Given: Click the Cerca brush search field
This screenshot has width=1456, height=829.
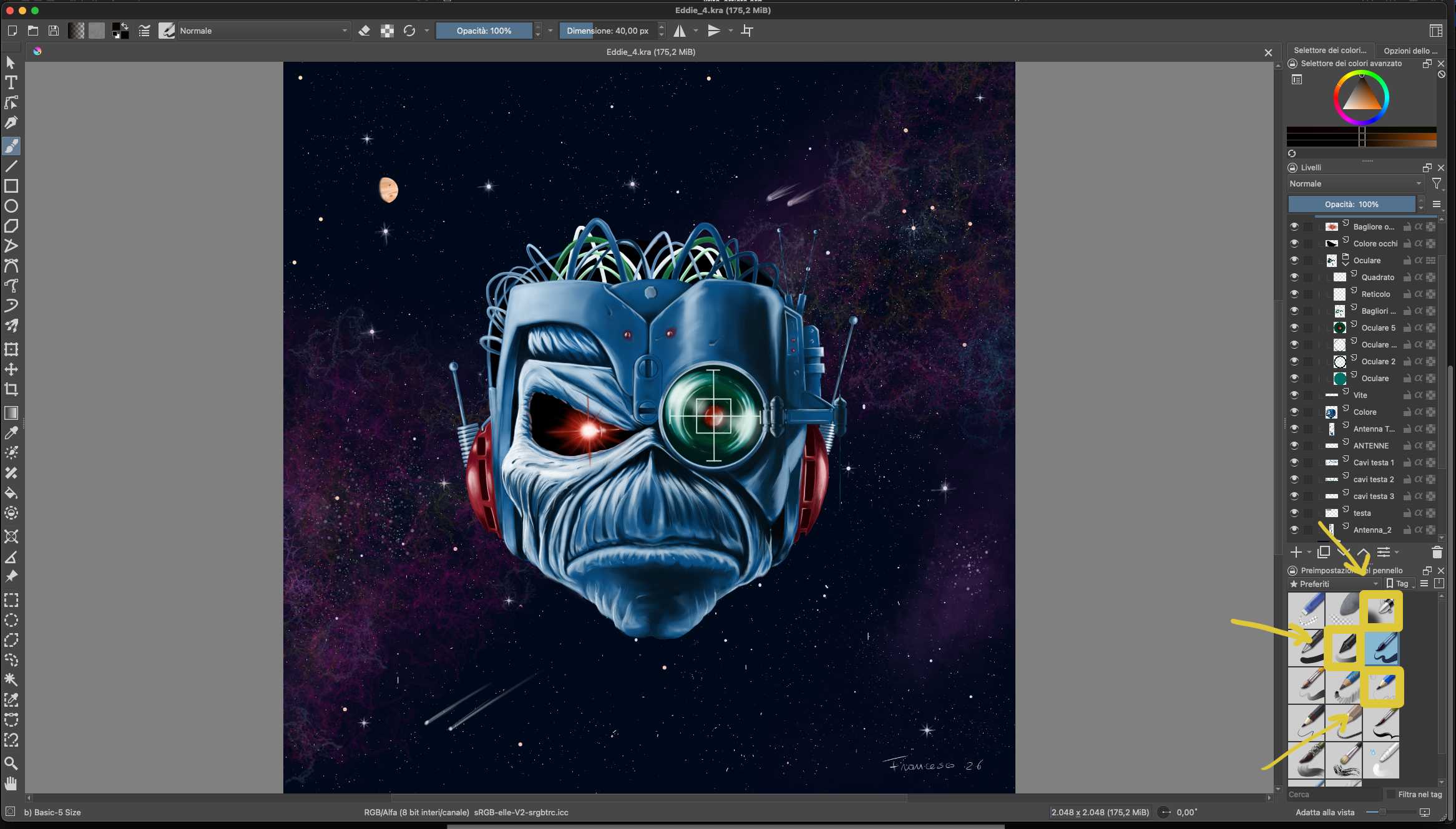Looking at the screenshot, I should coord(1333,794).
